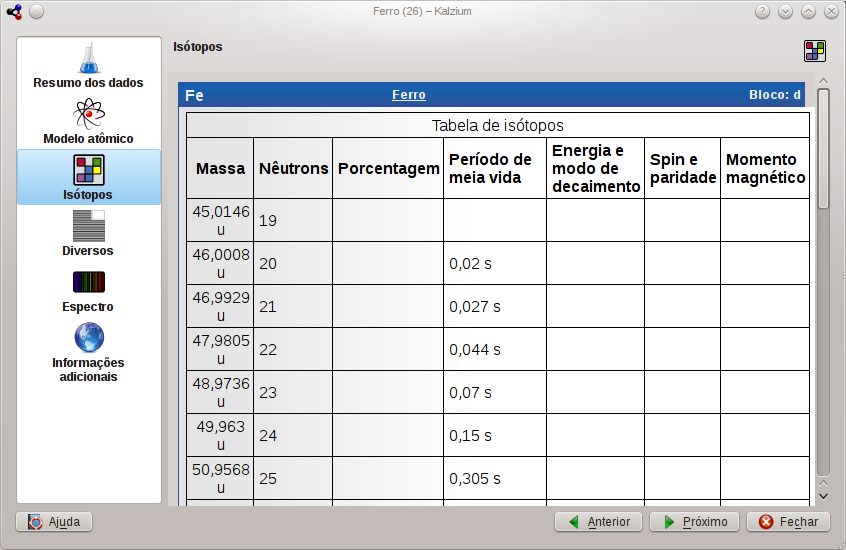Click the neutron count 21 cell

click(x=293, y=306)
